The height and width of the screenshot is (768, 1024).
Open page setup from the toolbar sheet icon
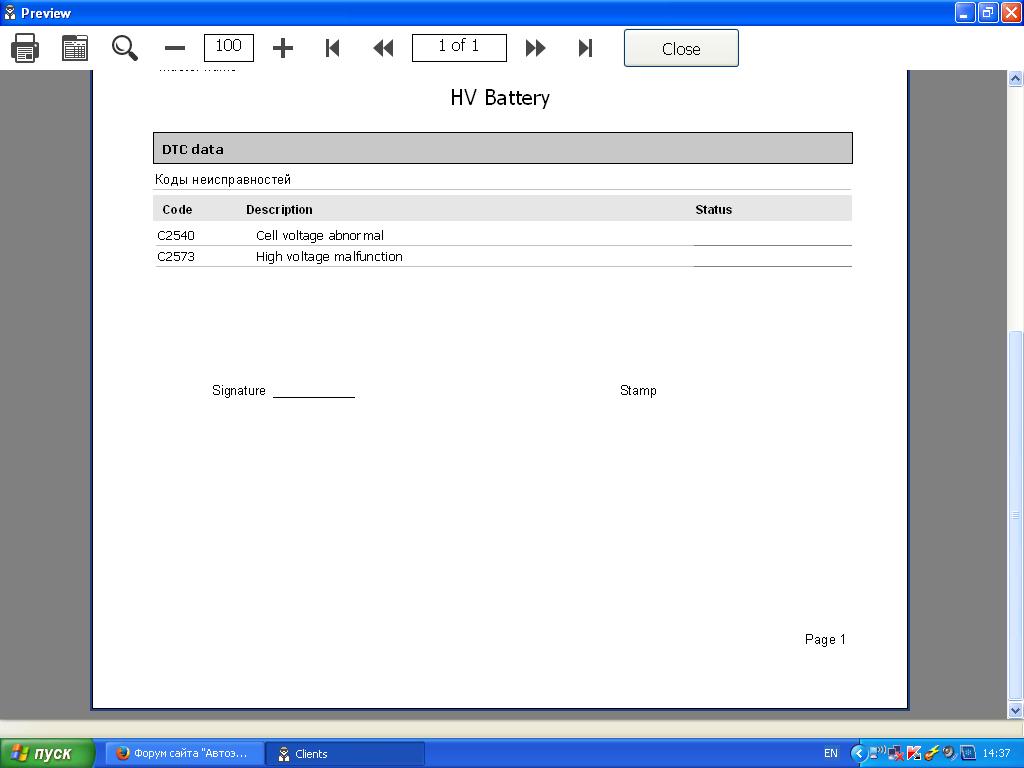pos(75,48)
